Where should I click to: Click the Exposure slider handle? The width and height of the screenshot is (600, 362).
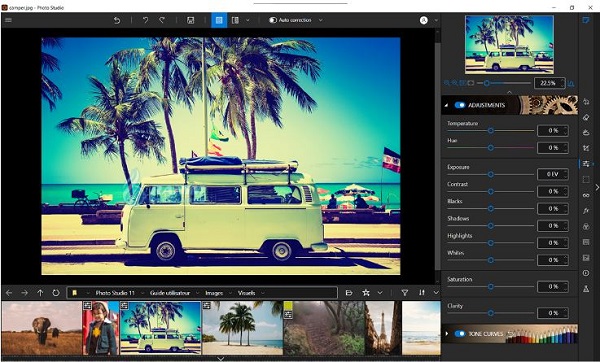click(x=491, y=174)
